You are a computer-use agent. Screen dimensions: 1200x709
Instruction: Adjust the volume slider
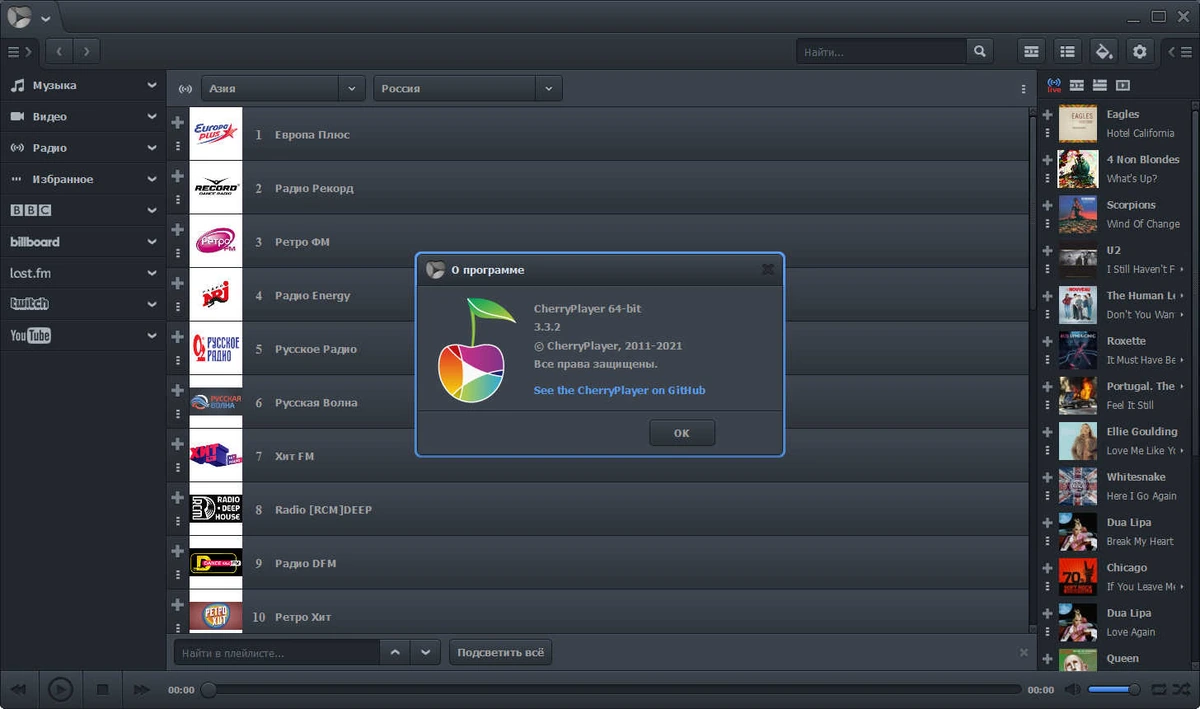(1114, 689)
